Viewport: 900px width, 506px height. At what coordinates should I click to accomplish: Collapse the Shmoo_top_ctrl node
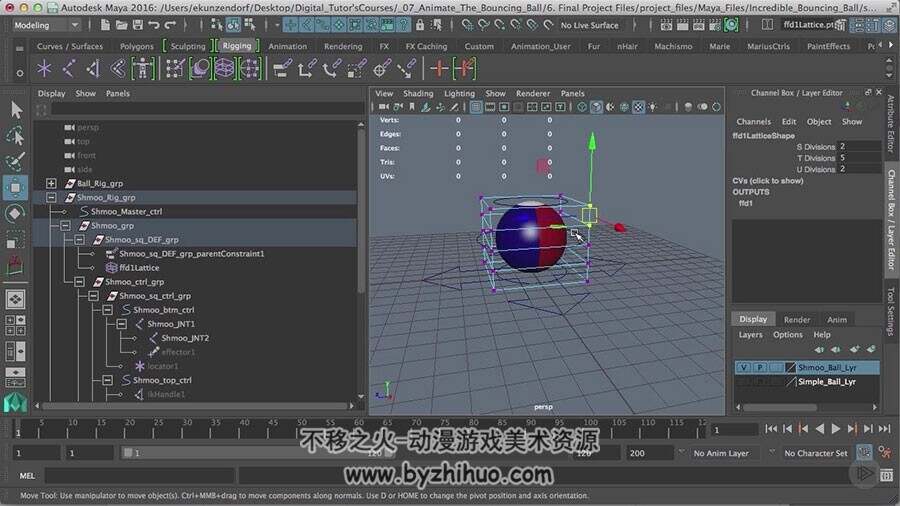click(x=107, y=380)
